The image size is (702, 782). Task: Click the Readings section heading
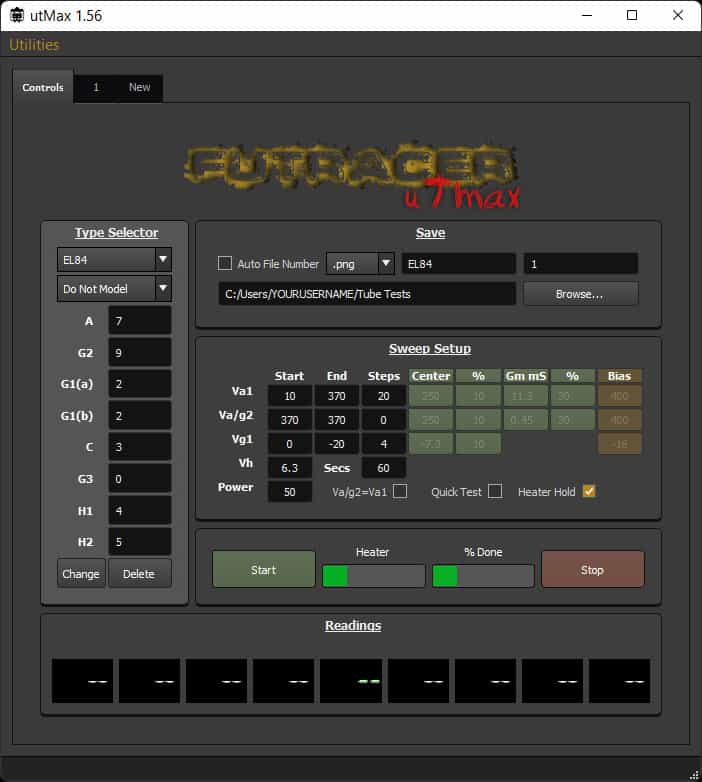[x=353, y=625]
